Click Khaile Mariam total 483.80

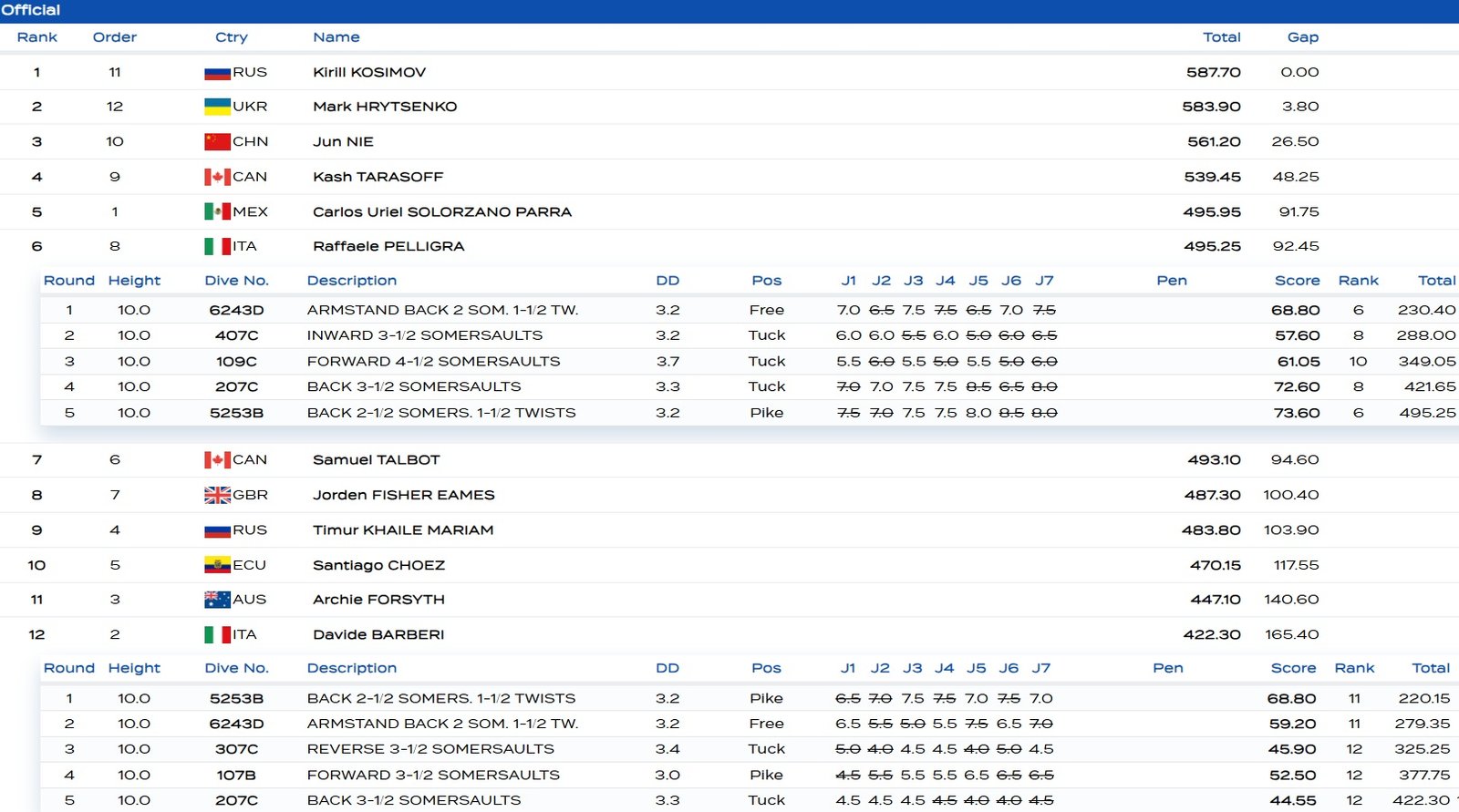(x=1212, y=530)
